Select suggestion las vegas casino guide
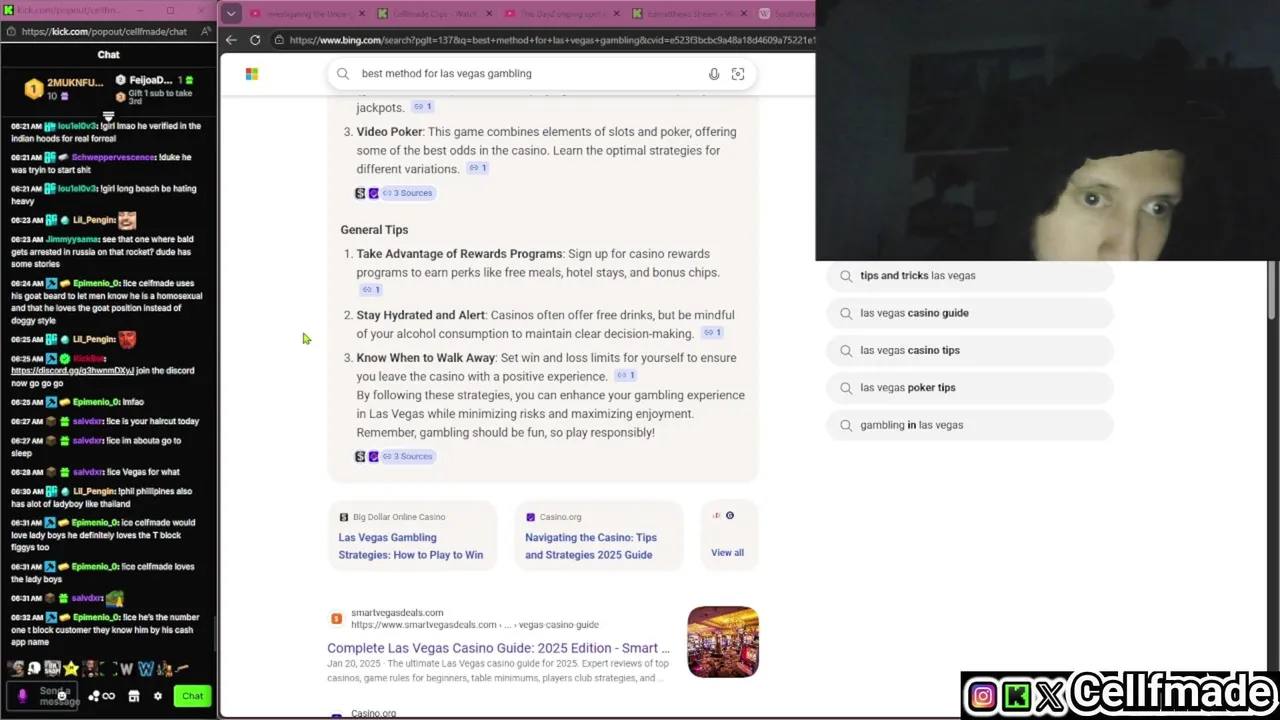The width and height of the screenshot is (1280, 720). click(x=971, y=313)
